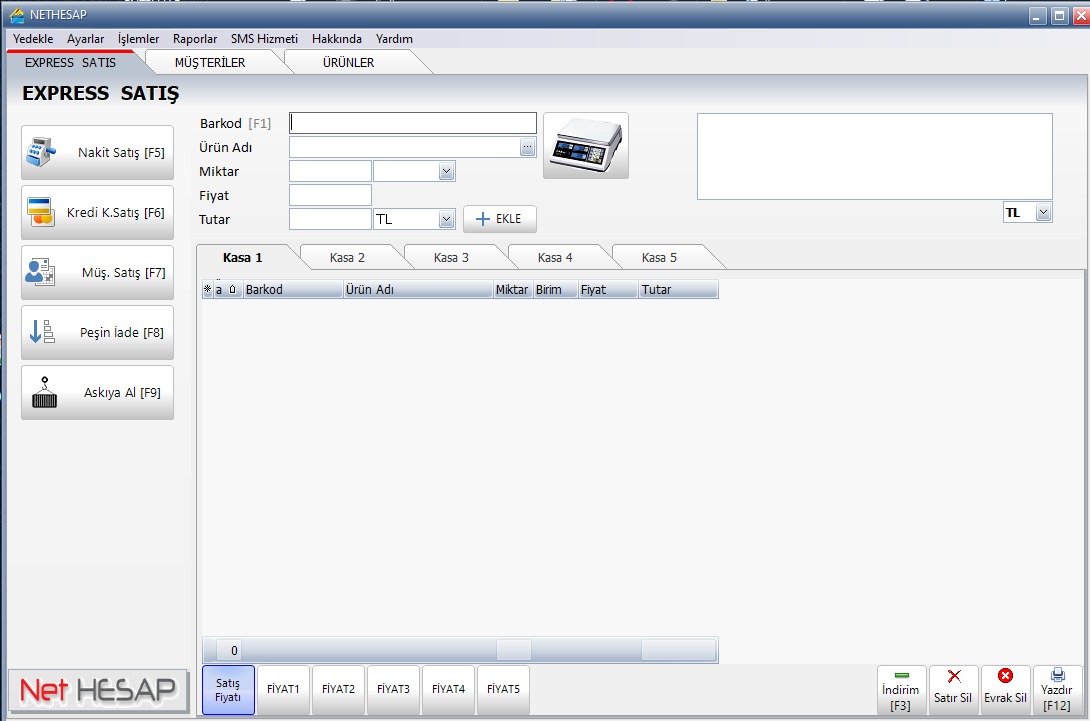Click the Peşin İade return arrow icon
This screenshot has height=721, width=1090.
41,332
